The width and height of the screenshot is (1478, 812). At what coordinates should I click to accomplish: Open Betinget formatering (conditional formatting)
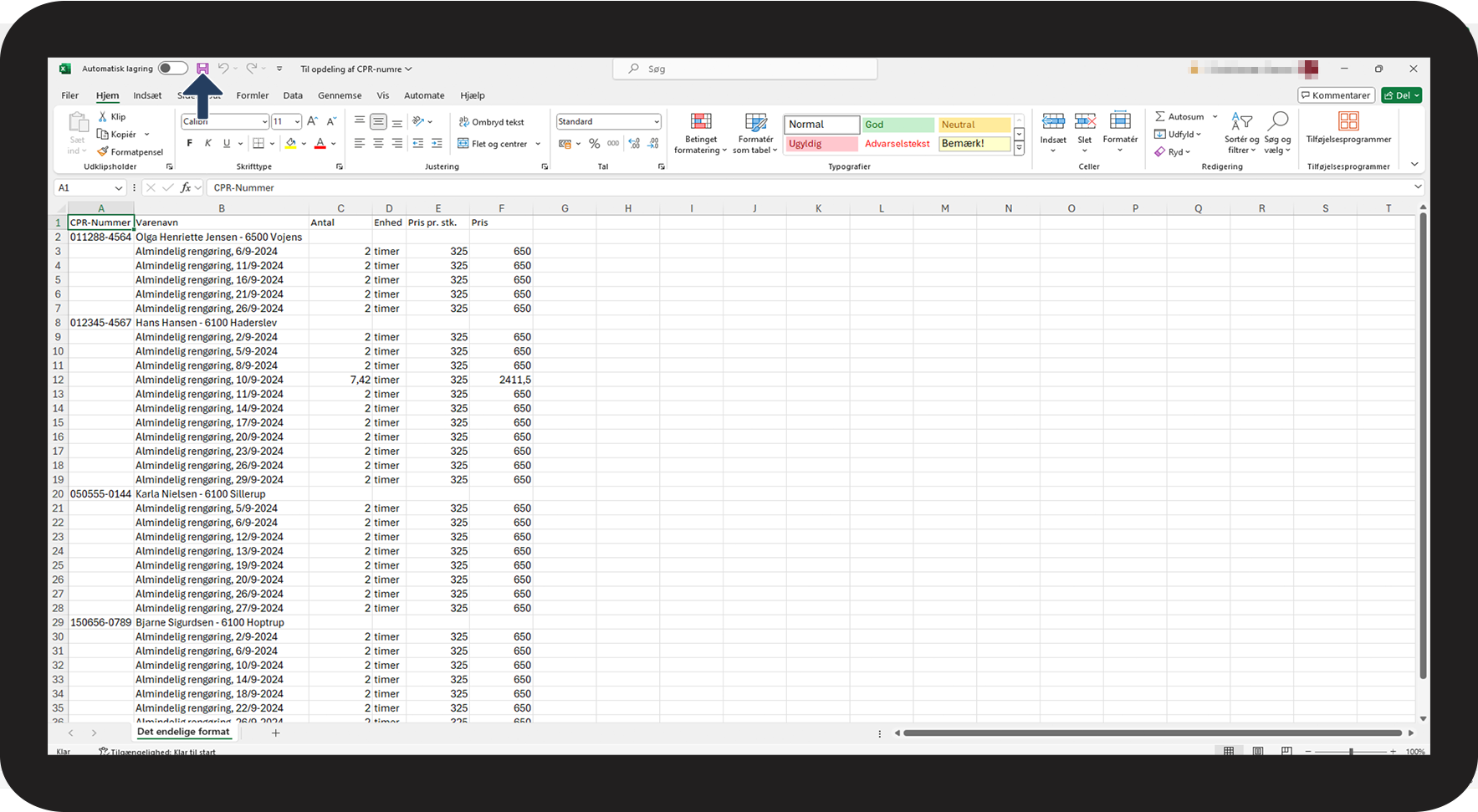point(701,133)
